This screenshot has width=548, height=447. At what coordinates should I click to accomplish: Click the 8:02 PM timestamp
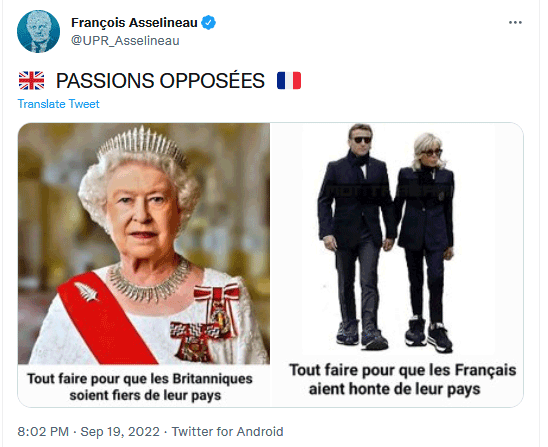coord(43,432)
